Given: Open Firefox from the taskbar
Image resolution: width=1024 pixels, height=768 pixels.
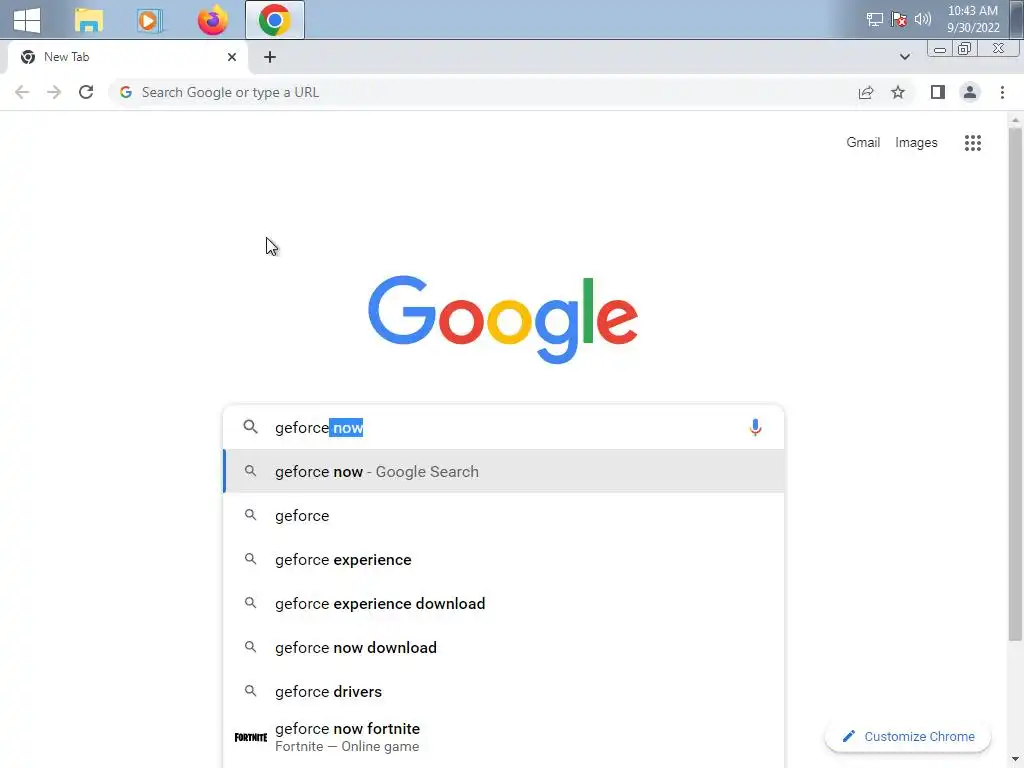Looking at the screenshot, I should [212, 20].
